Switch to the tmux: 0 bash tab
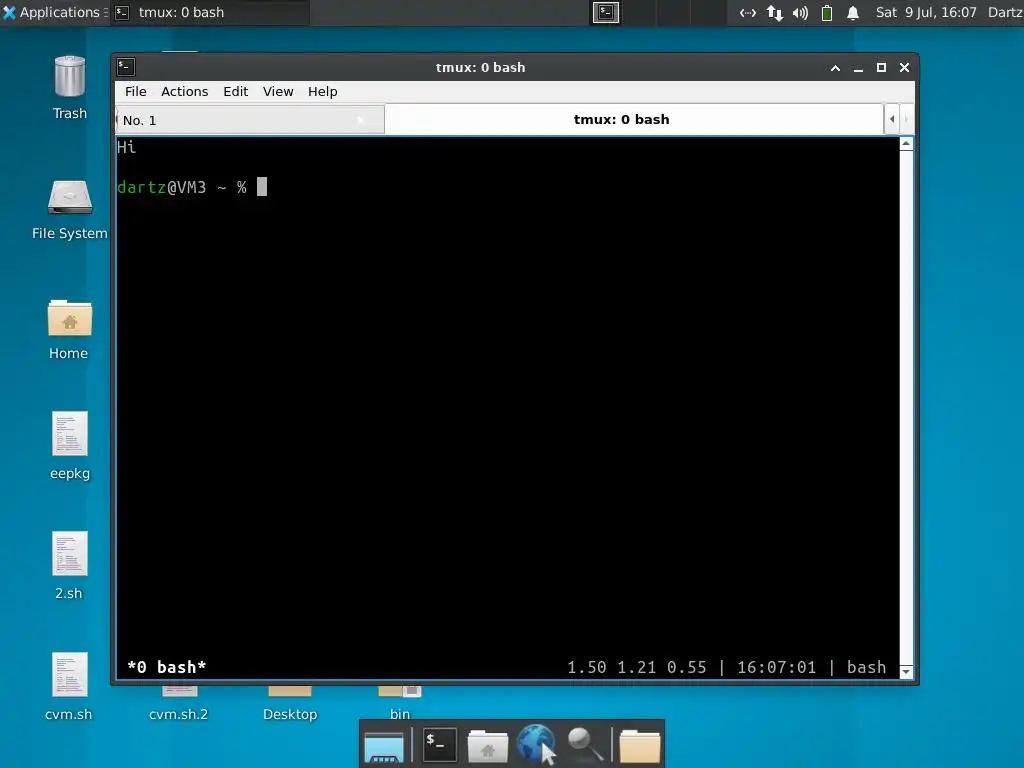 (633, 120)
